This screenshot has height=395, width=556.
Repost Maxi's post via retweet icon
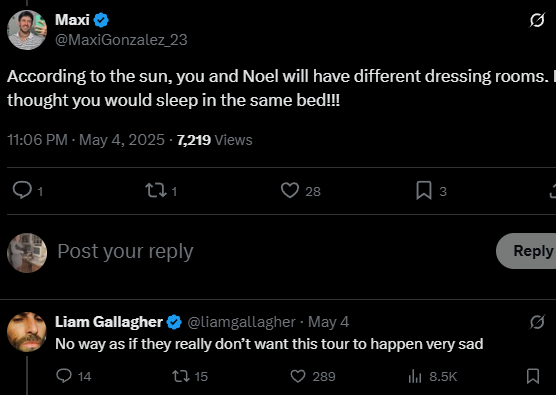pyautogui.click(x=156, y=190)
